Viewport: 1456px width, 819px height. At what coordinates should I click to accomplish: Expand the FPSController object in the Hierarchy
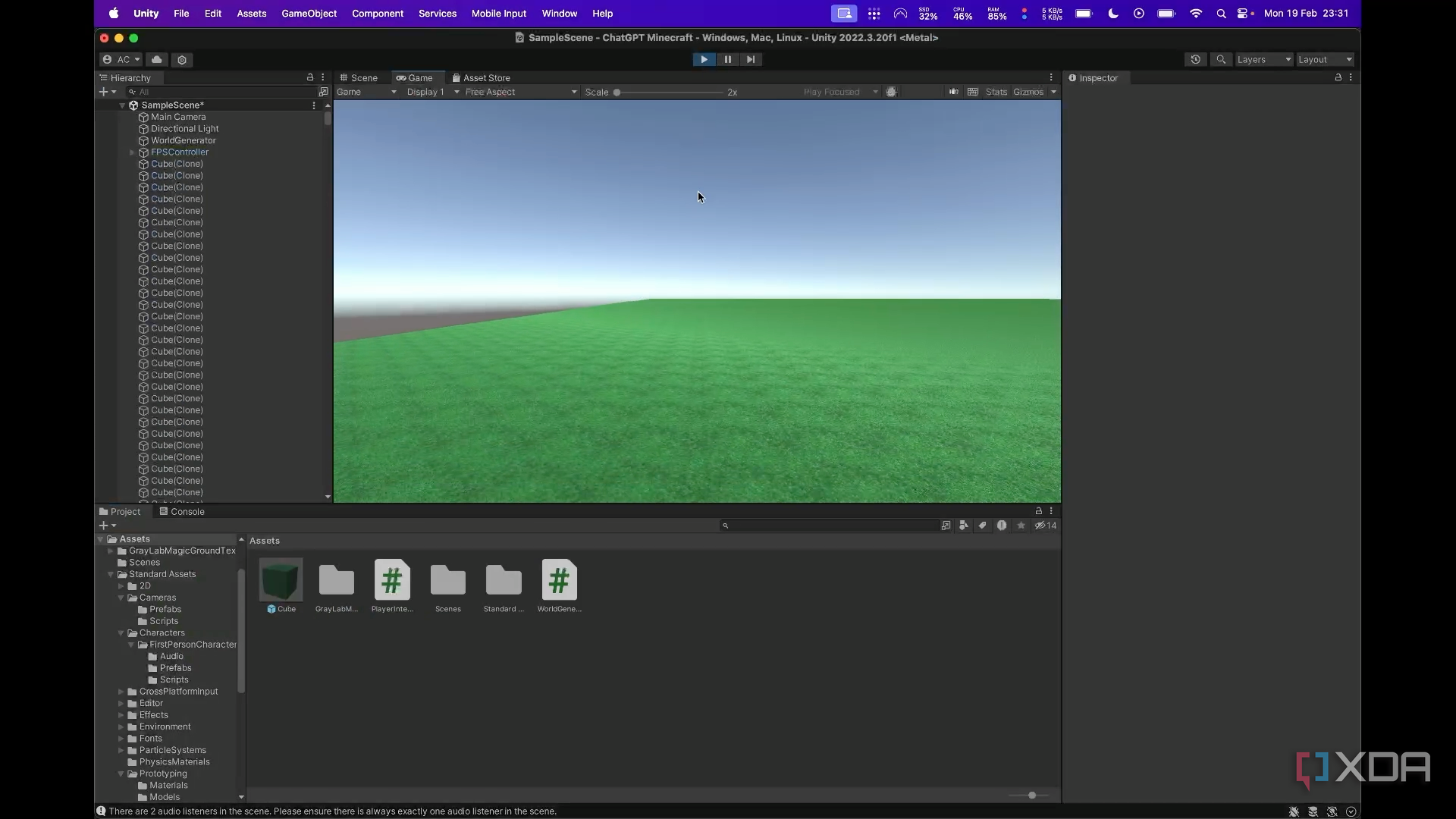133,152
